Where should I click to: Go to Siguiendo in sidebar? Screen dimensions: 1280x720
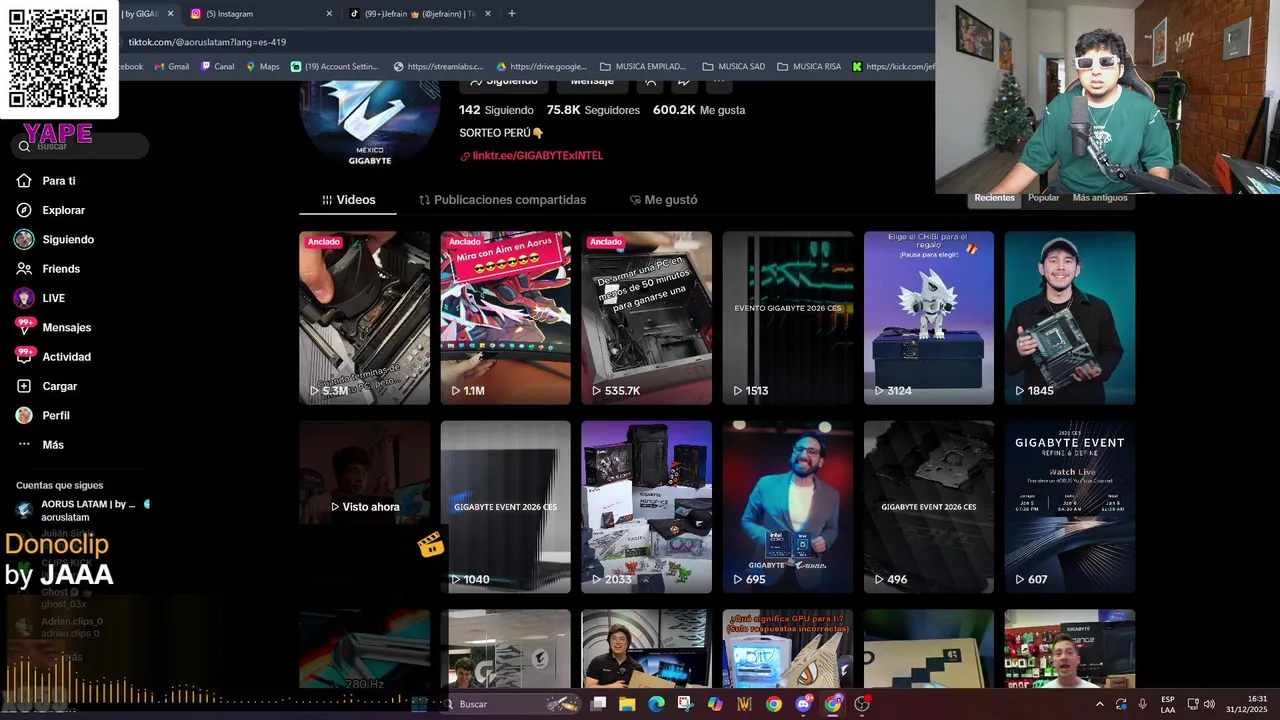(x=67, y=240)
